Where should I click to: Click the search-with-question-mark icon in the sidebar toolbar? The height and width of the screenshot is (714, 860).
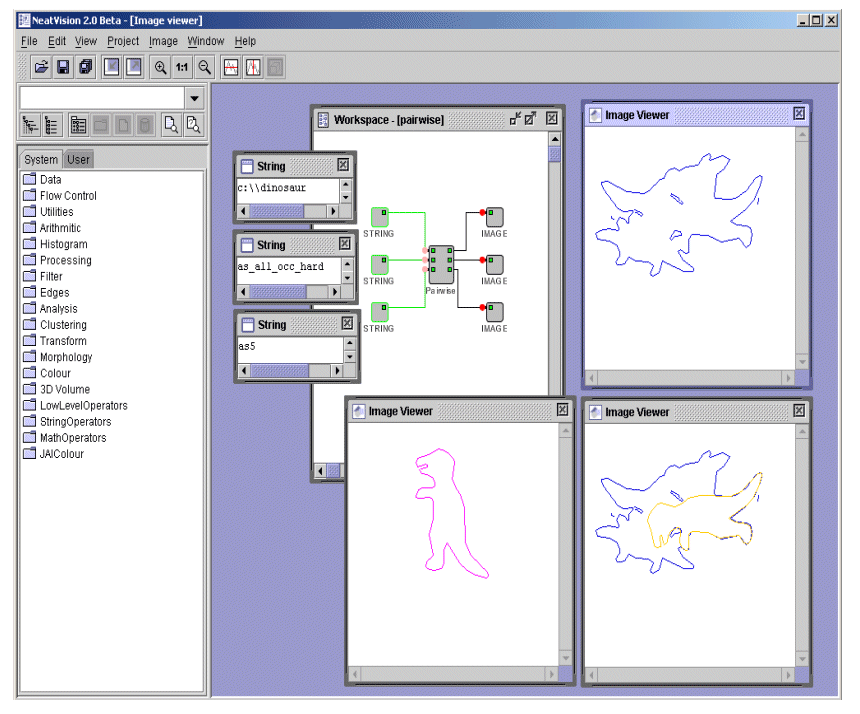click(x=194, y=125)
